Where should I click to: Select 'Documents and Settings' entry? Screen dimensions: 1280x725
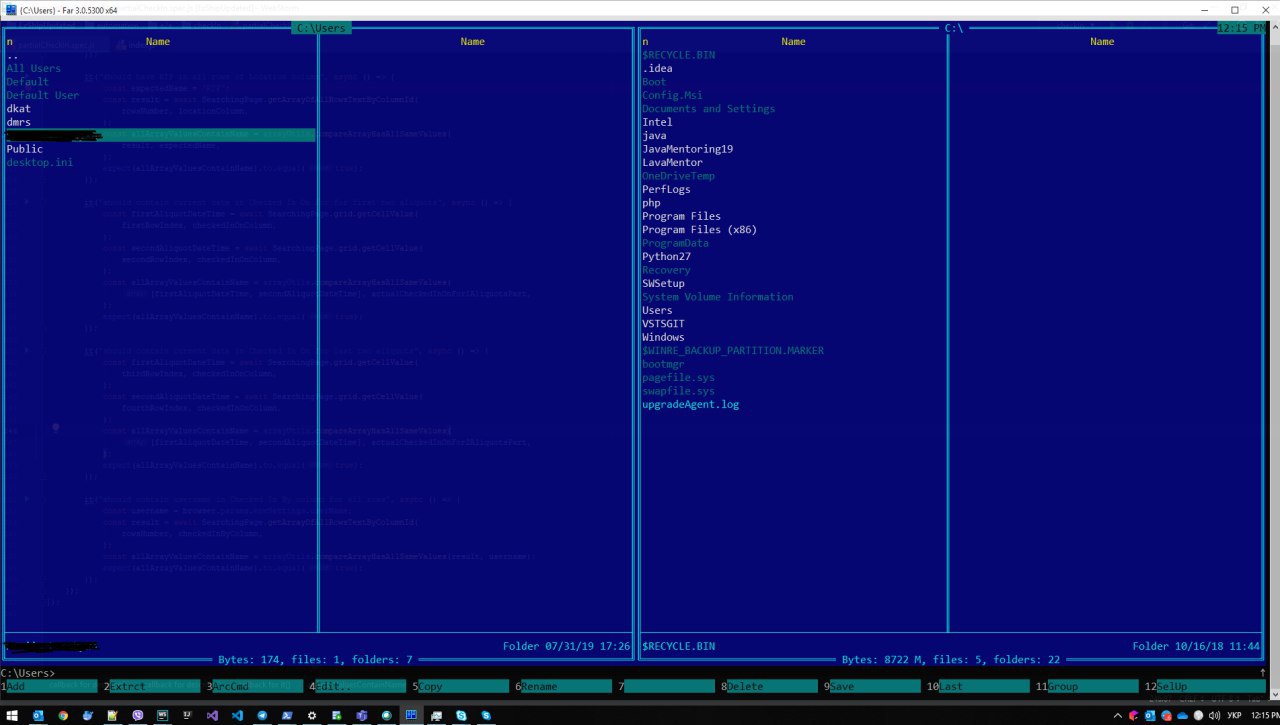[708, 108]
